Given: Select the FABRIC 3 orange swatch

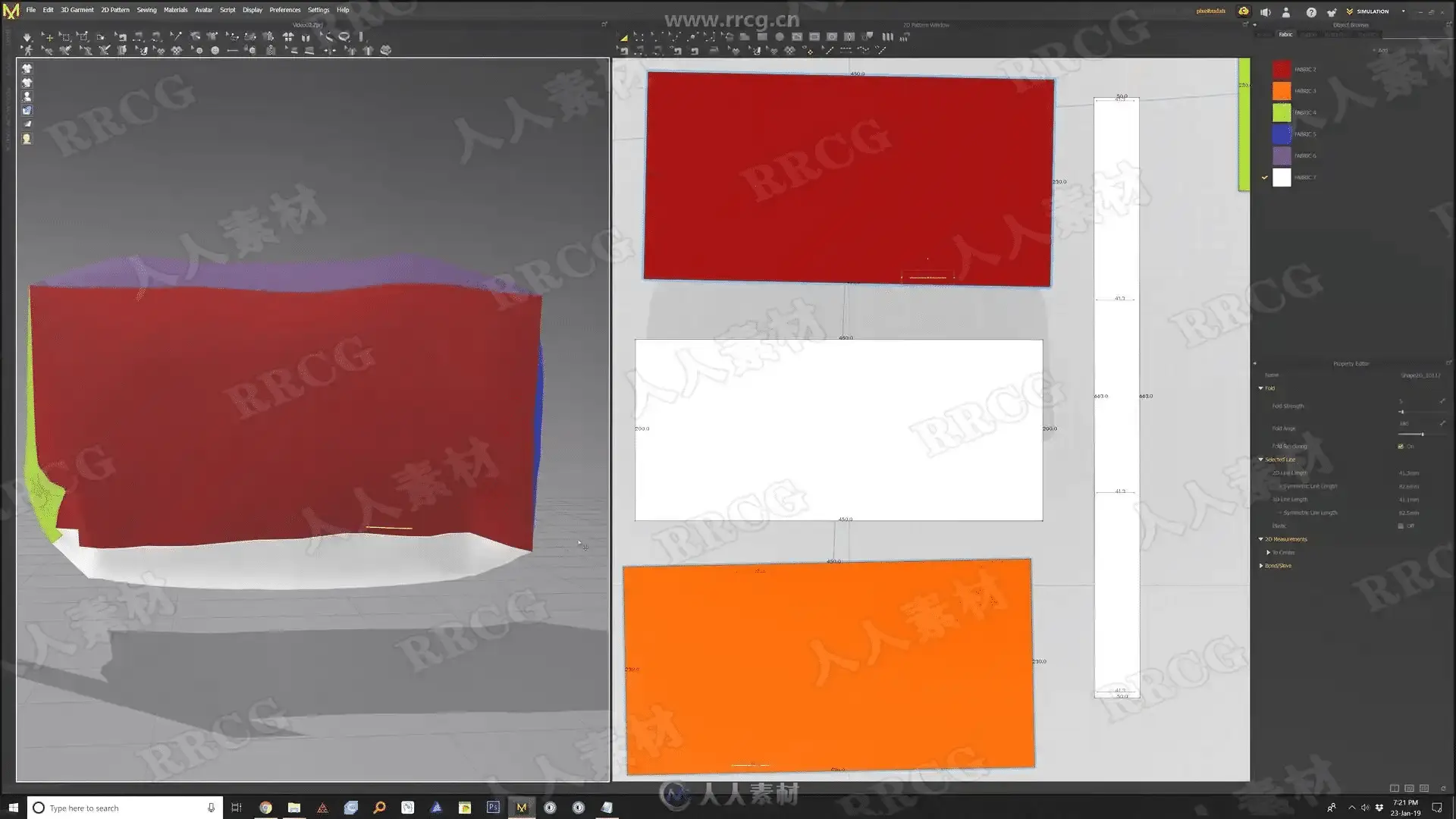Looking at the screenshot, I should [1282, 91].
